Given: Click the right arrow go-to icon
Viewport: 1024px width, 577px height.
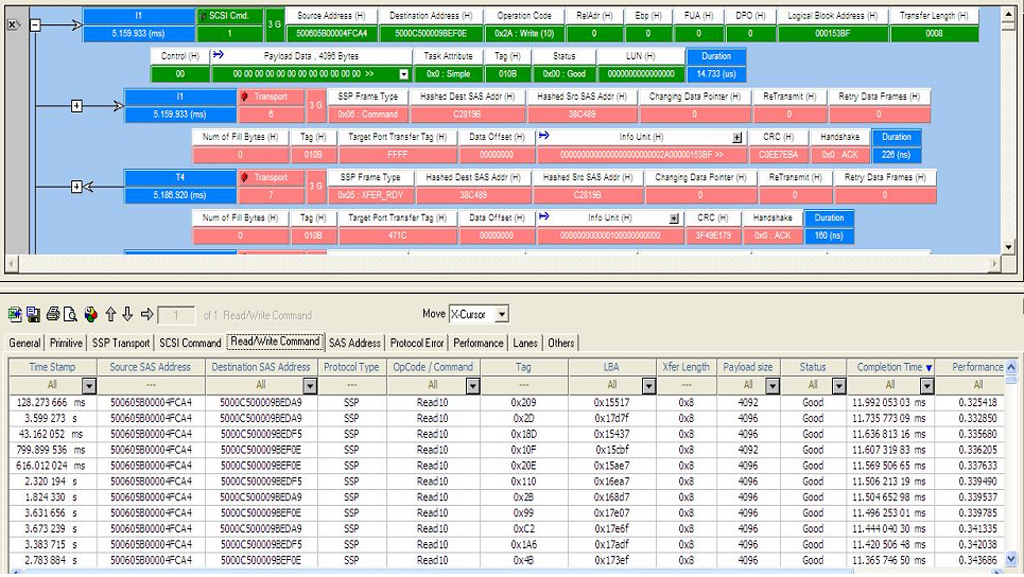Looking at the screenshot, I should 147,314.
